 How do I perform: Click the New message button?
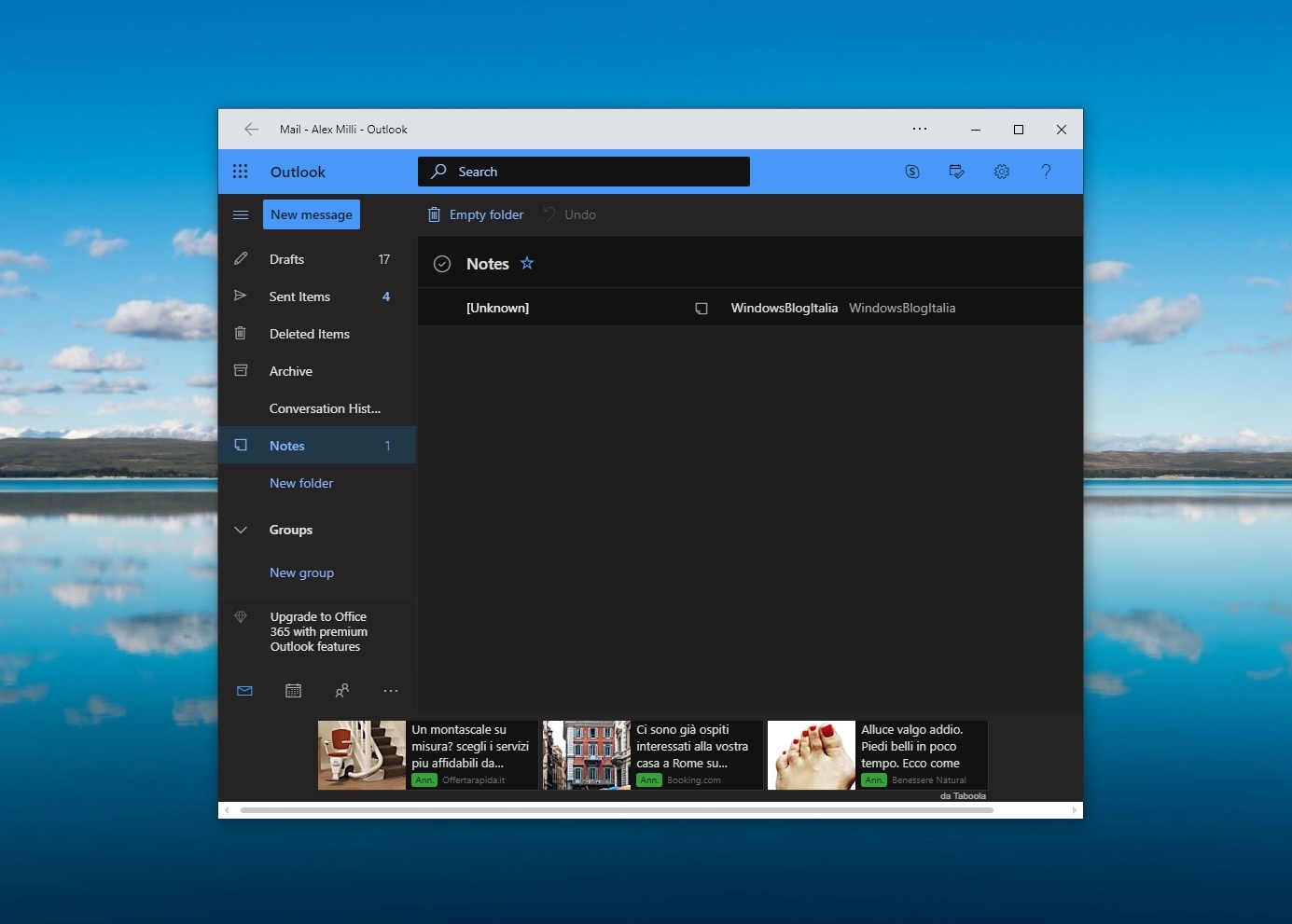(x=311, y=214)
